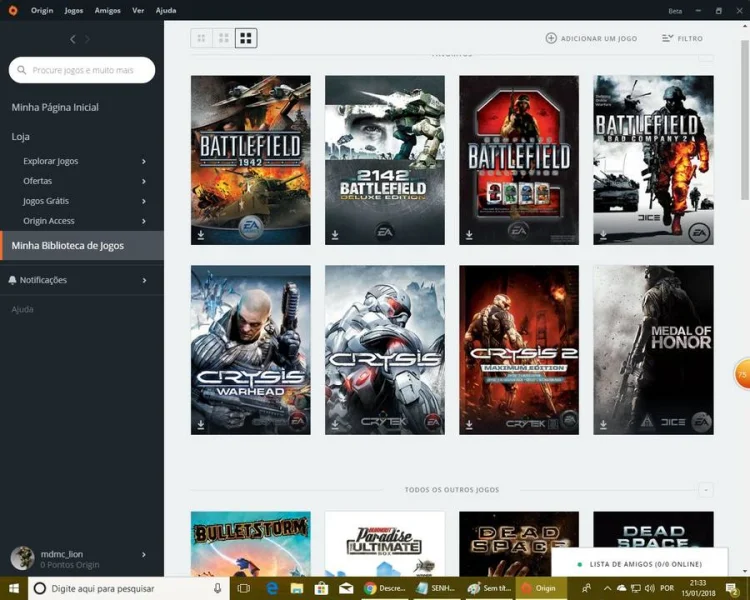750x600 pixels.
Task: Go back using the left navigation arrow
Action: [x=73, y=39]
